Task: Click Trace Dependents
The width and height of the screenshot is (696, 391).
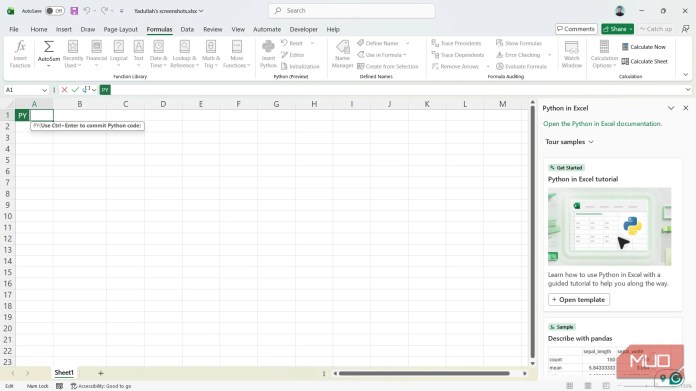Action: pos(458,55)
